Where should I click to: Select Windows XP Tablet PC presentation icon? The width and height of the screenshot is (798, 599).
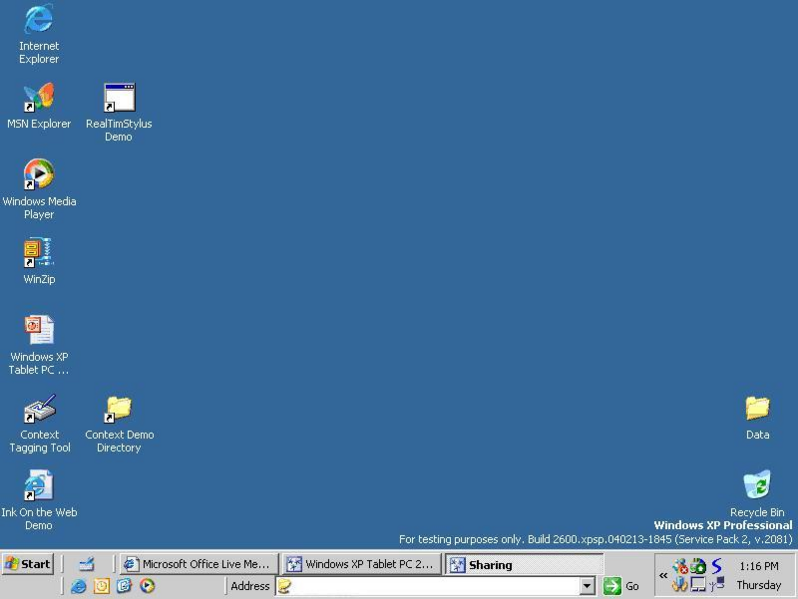(39, 330)
